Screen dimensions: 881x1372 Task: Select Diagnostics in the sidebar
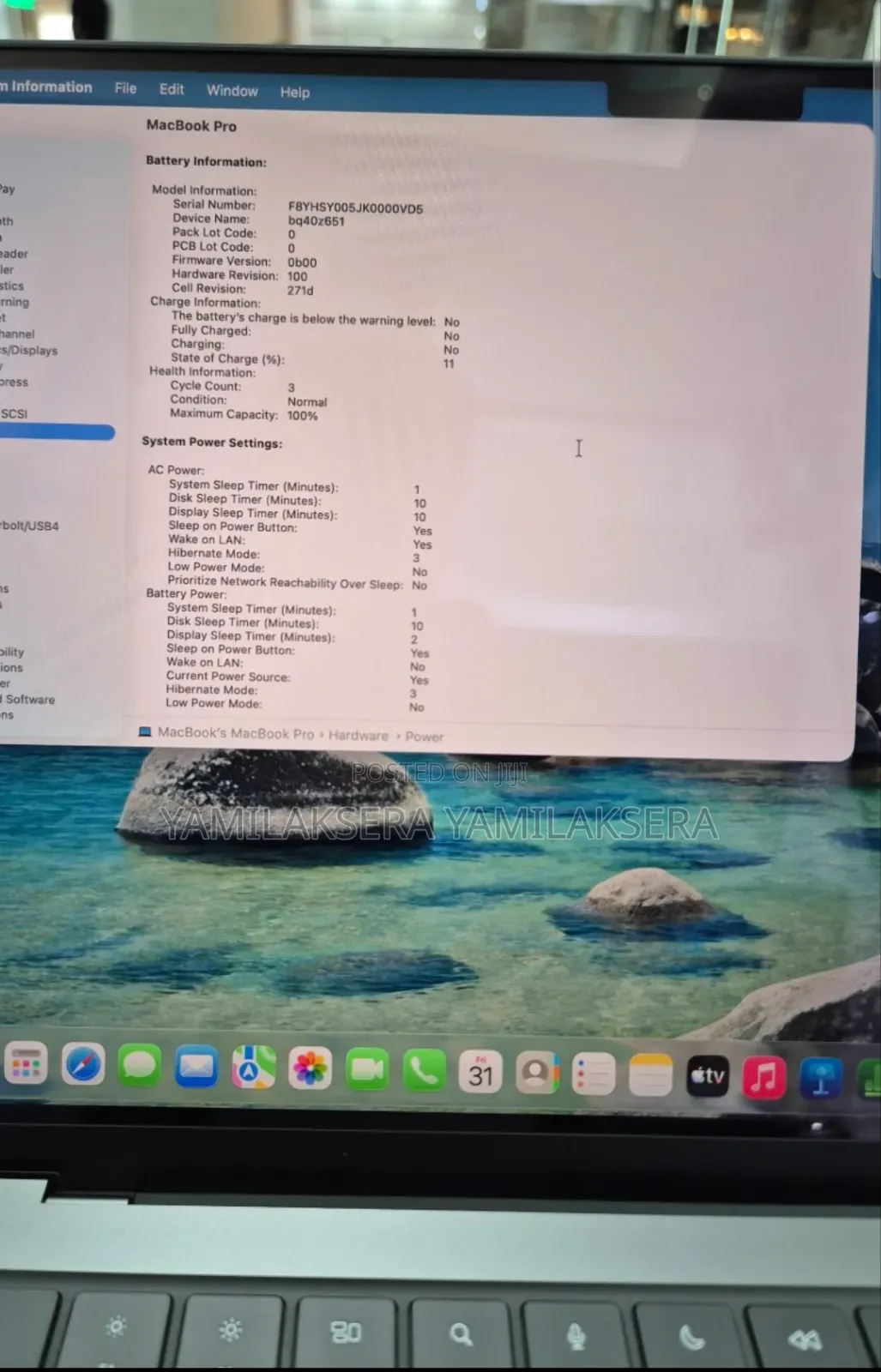12,286
